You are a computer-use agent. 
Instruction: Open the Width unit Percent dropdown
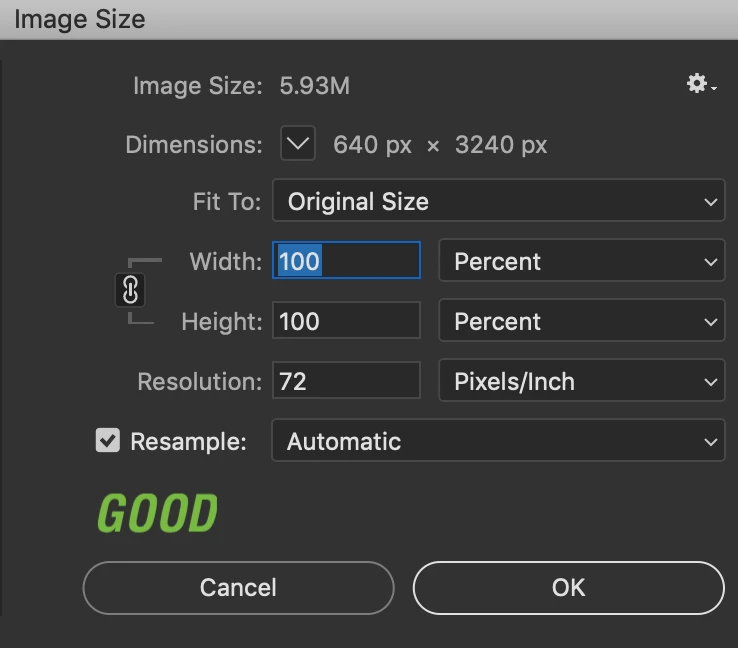pos(581,262)
